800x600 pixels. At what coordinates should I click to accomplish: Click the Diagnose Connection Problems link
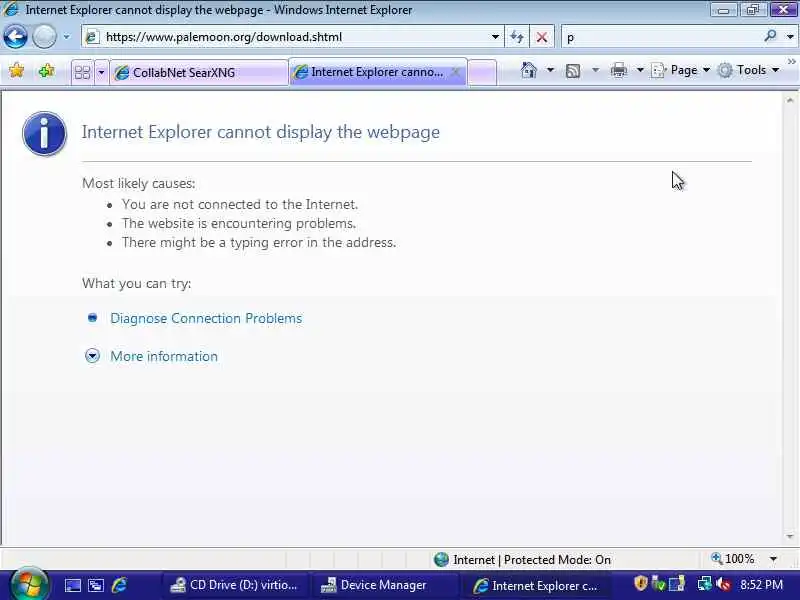point(206,318)
